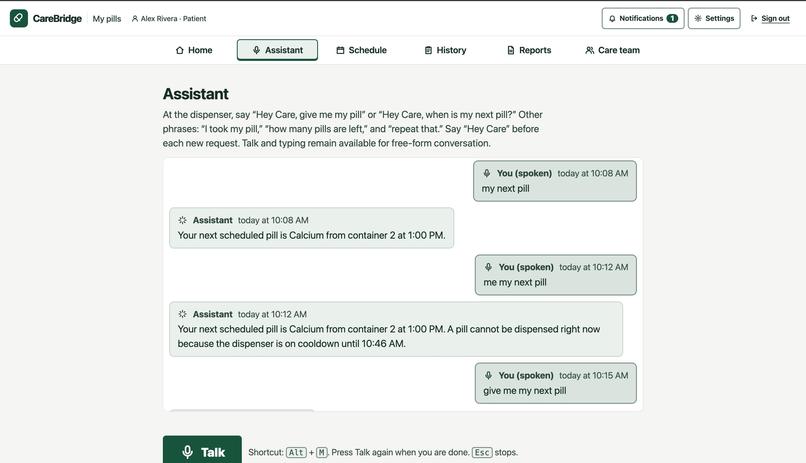Switch to the Schedule tab
Image resolution: width=806 pixels, height=463 pixels.
click(x=361, y=50)
